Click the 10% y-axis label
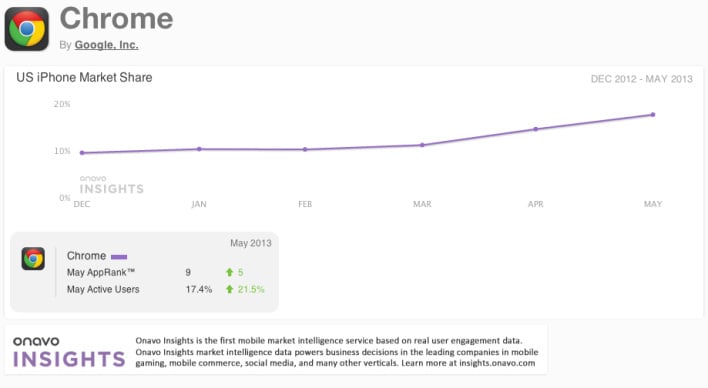Viewport: 708px width, 388px height. [62, 151]
